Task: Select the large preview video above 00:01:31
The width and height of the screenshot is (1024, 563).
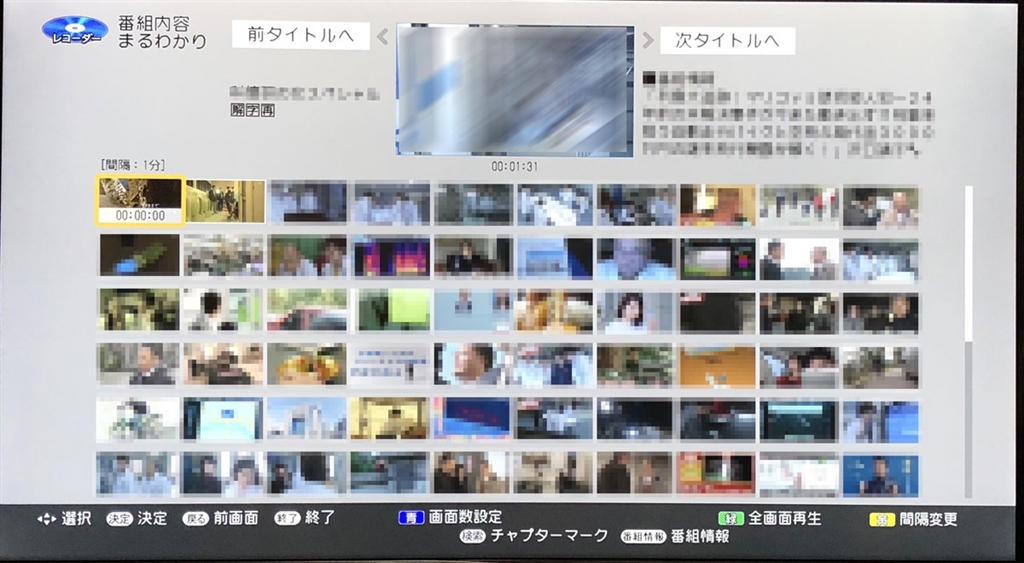Action: 515,90
